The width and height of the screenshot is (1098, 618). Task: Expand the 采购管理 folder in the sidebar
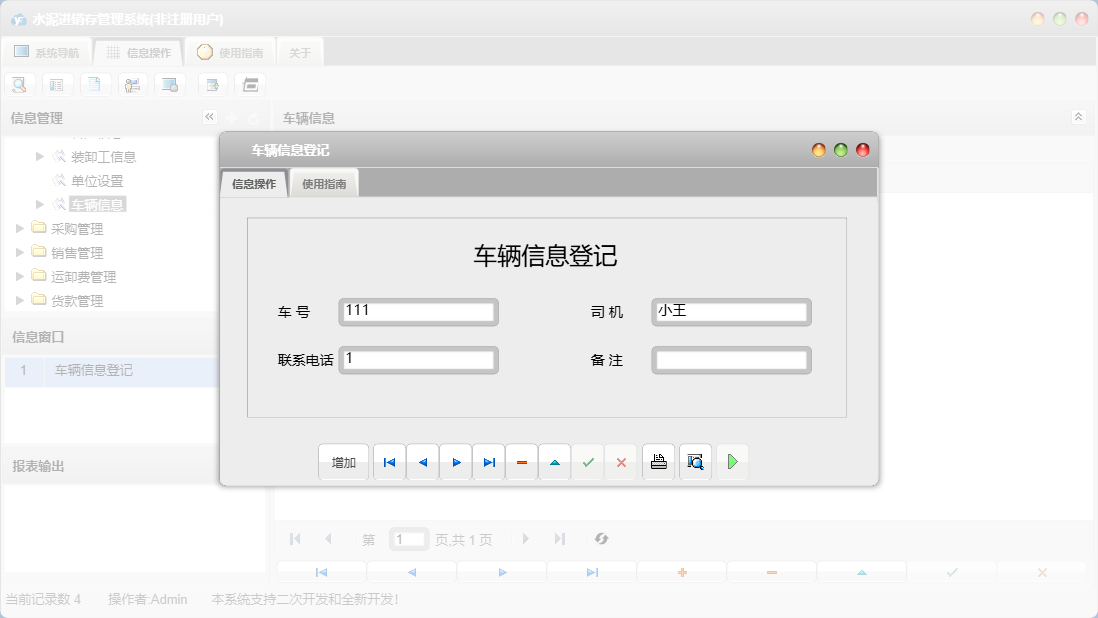(19, 228)
